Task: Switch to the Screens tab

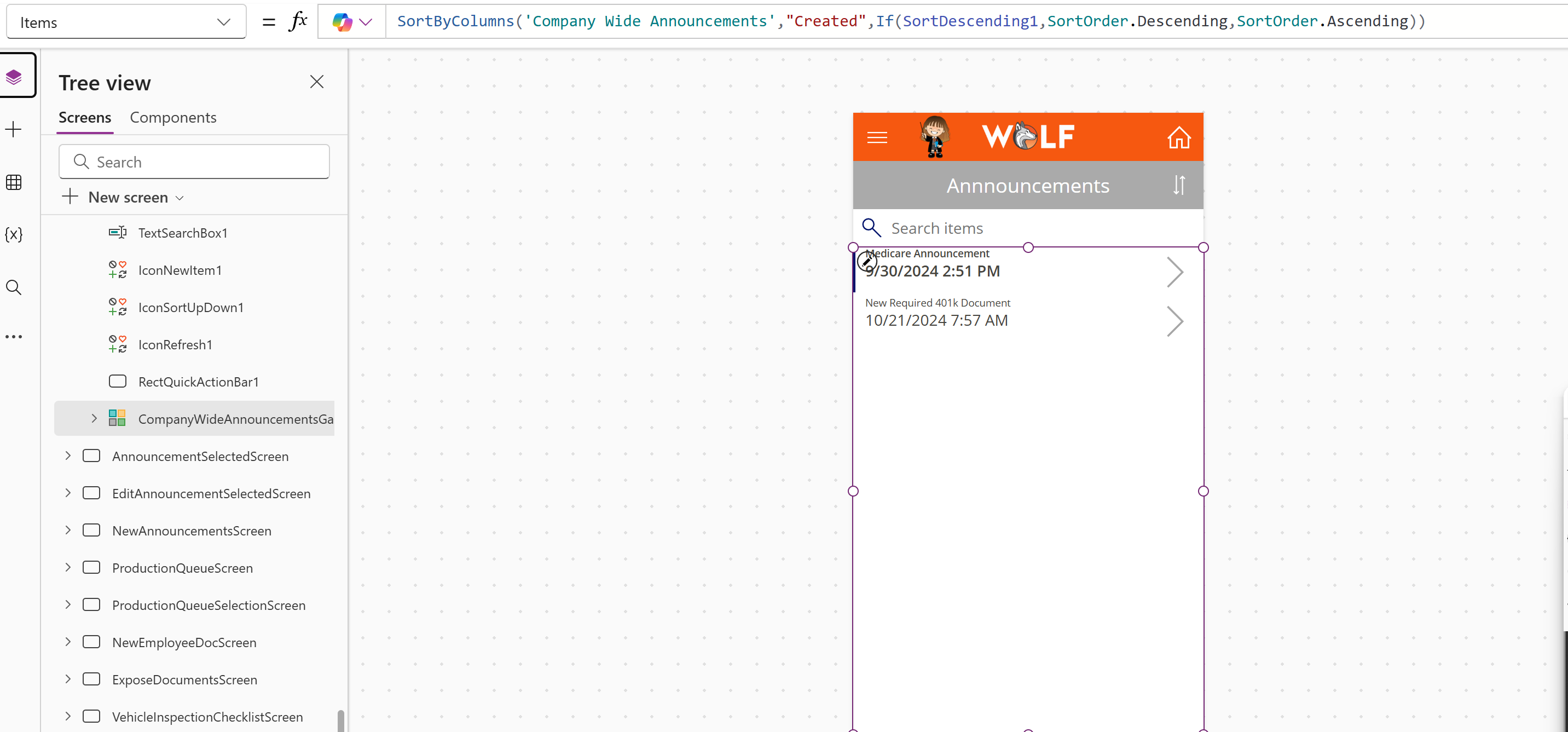Action: (85, 118)
